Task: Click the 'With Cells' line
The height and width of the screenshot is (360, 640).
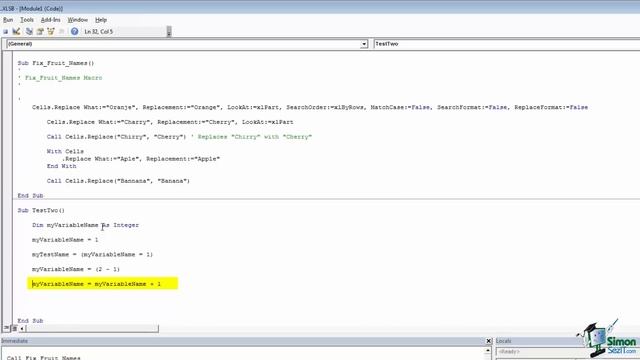Action: click(65, 151)
